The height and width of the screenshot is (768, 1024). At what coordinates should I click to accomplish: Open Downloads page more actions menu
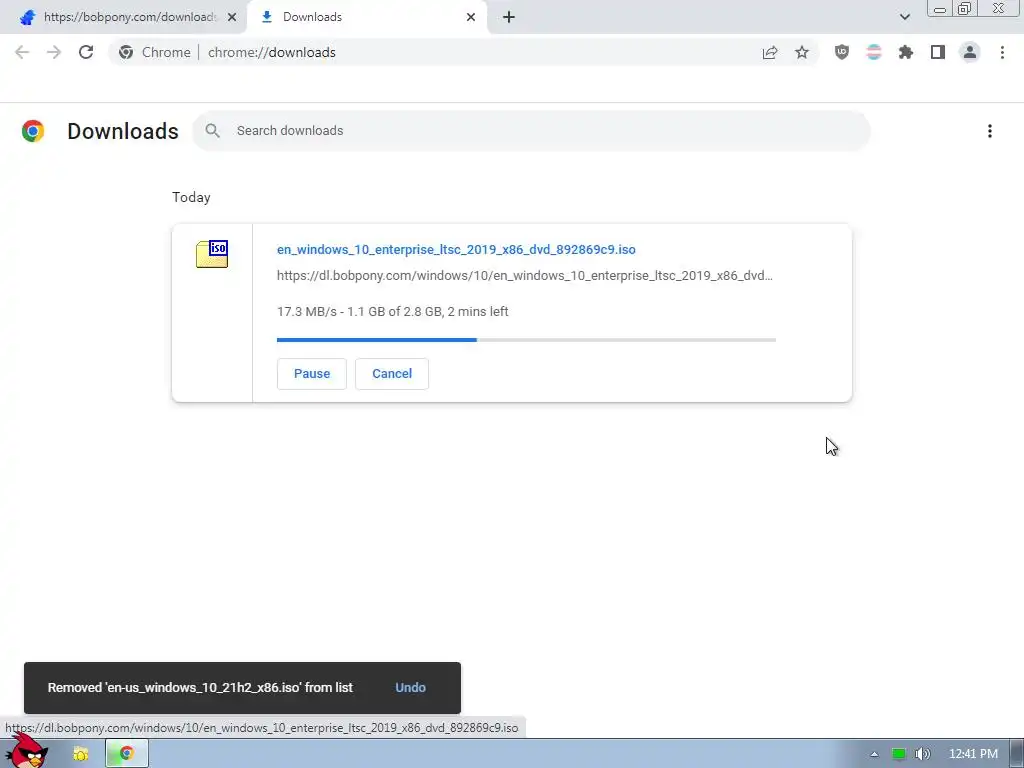(x=990, y=131)
